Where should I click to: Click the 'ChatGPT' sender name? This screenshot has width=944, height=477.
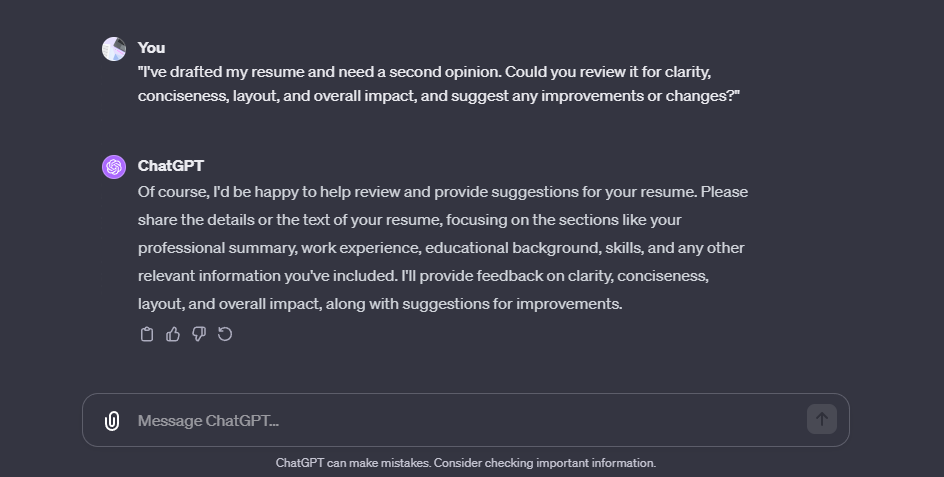(x=171, y=166)
